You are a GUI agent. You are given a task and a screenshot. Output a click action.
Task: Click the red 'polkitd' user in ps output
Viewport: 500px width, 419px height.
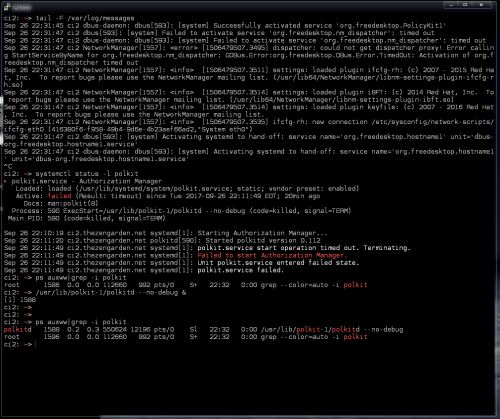tap(18, 329)
